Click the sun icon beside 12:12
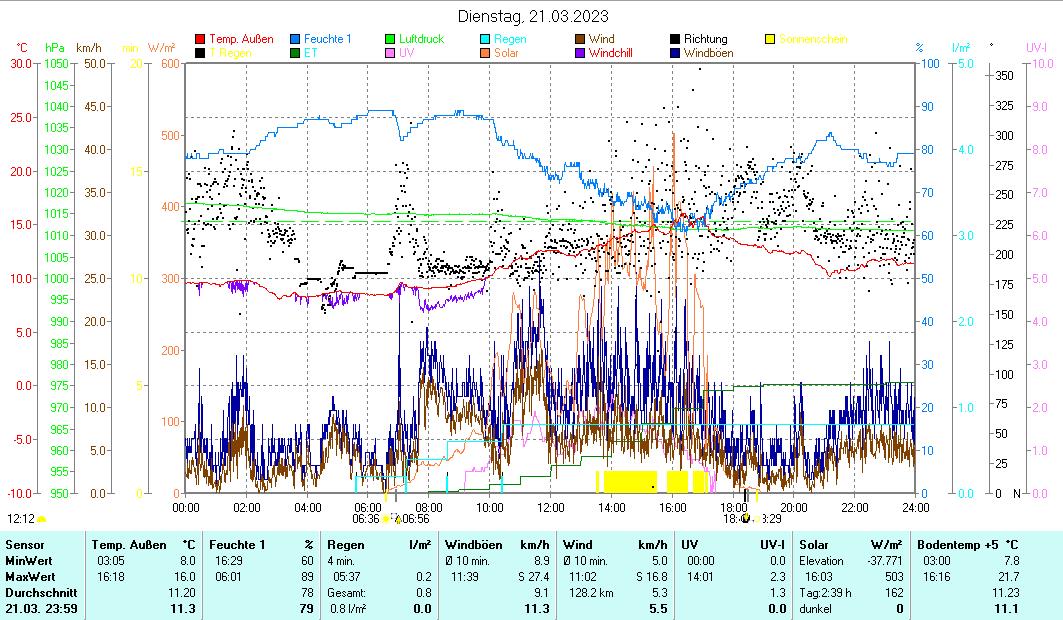1063x620 pixels. [x=41, y=519]
